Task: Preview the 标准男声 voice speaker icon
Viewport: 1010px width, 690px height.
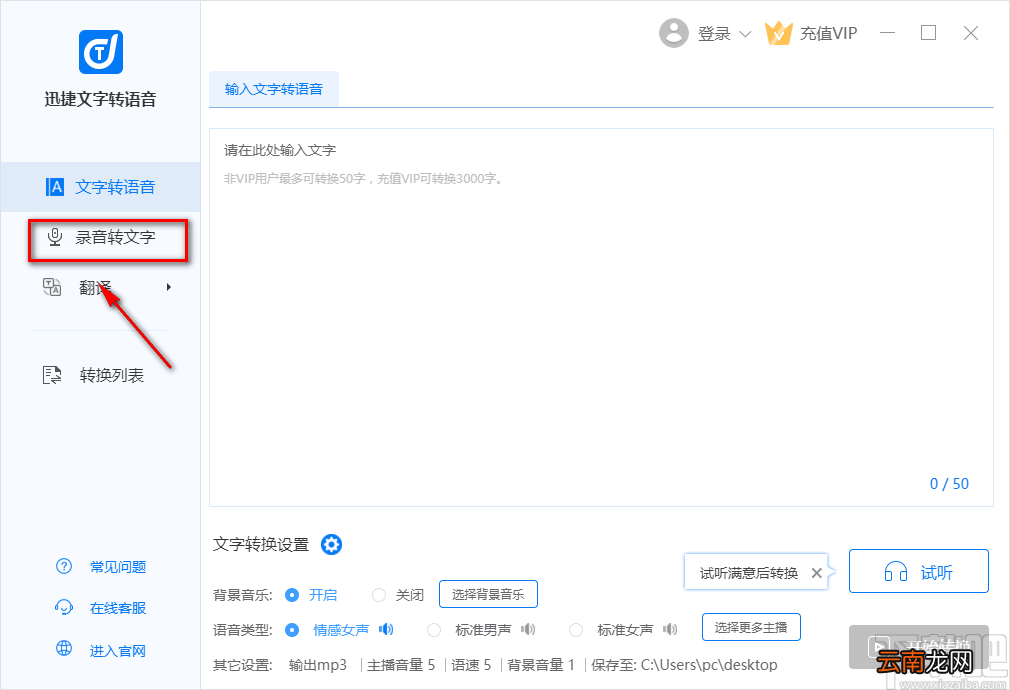Action: (x=528, y=629)
